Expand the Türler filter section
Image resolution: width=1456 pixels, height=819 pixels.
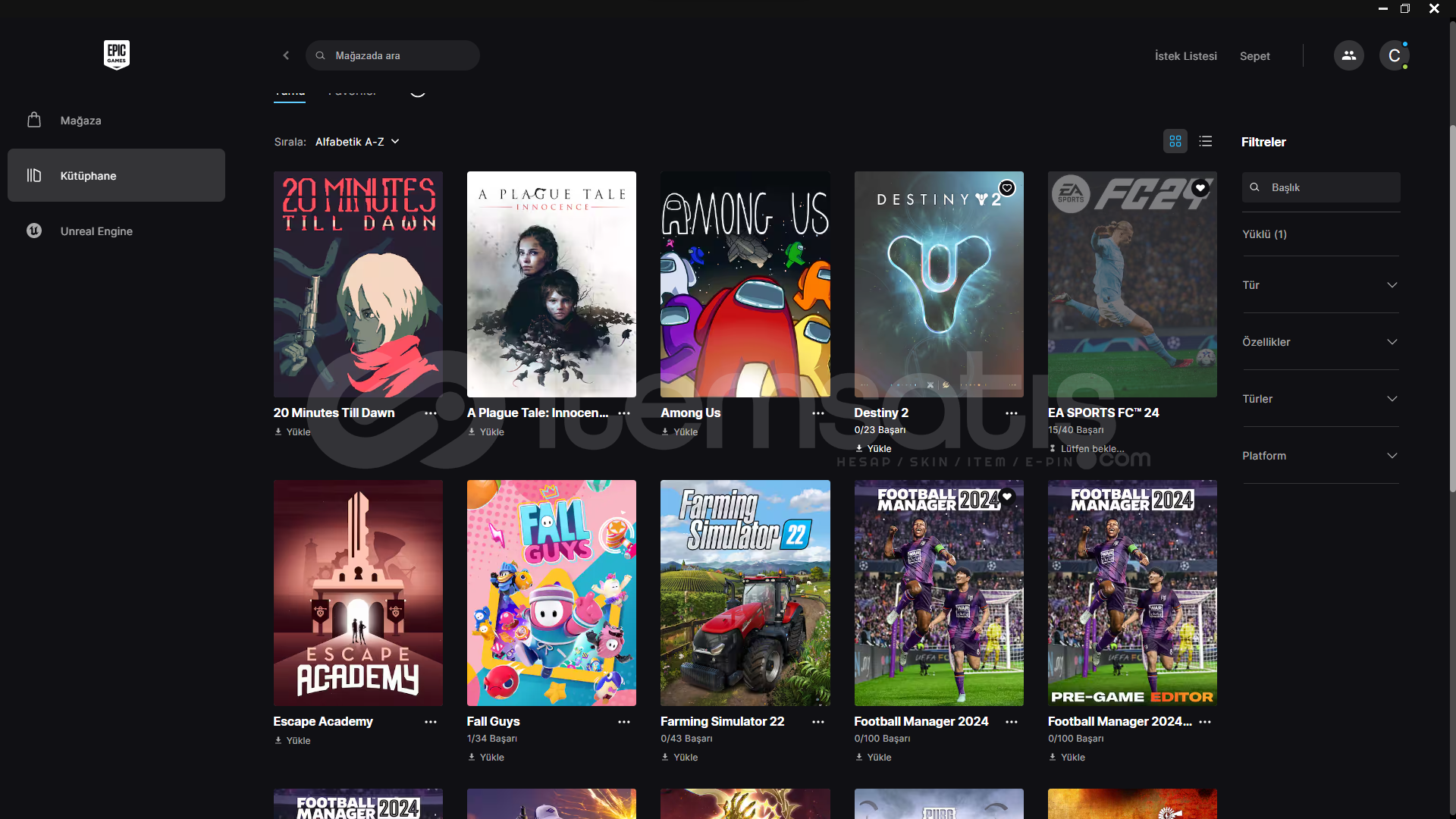tap(1320, 399)
